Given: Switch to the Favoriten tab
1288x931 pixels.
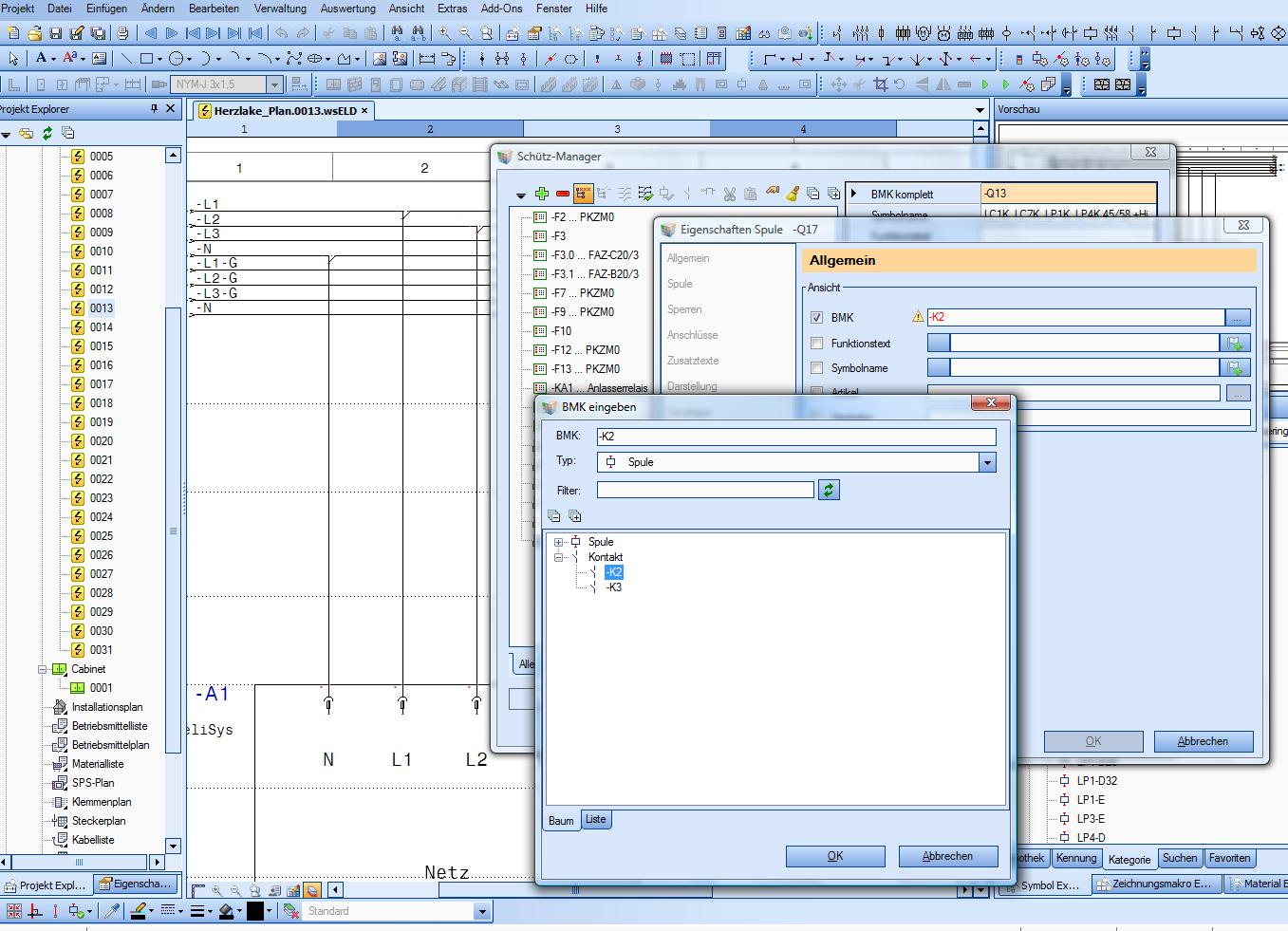Looking at the screenshot, I should [x=1229, y=858].
